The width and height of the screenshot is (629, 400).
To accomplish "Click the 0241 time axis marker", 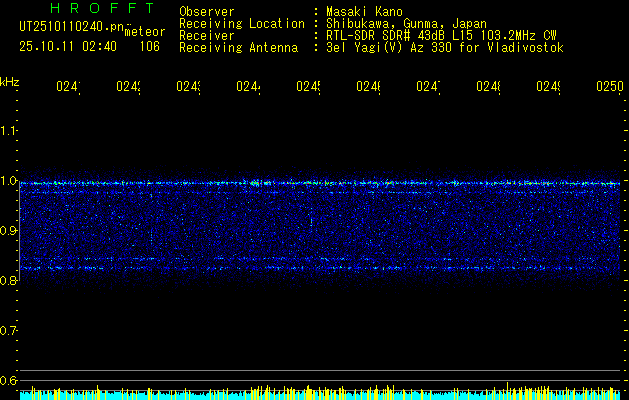I will [68, 87].
